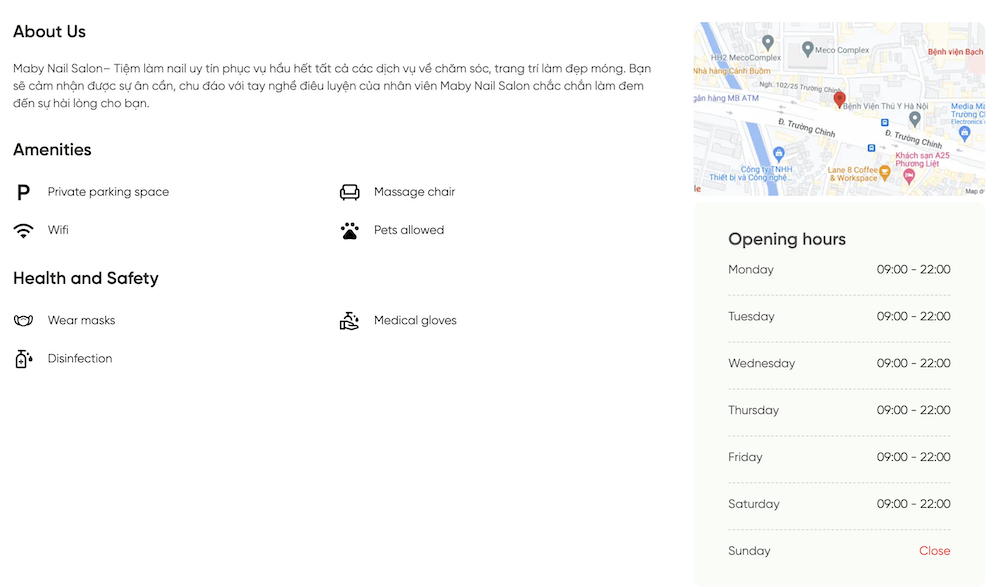Click the 'Saturday' row label
Screen dimensions: 1000x587
pos(754,504)
